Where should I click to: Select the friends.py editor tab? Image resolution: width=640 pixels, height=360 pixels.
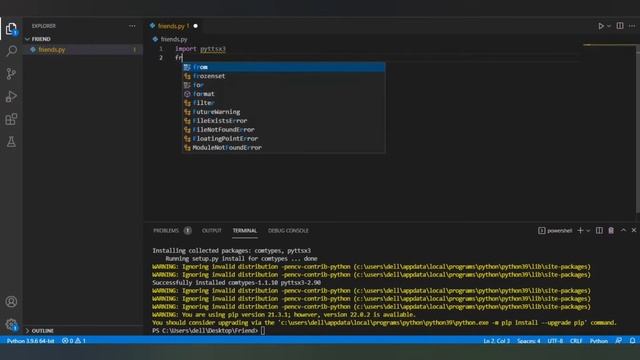click(173, 26)
